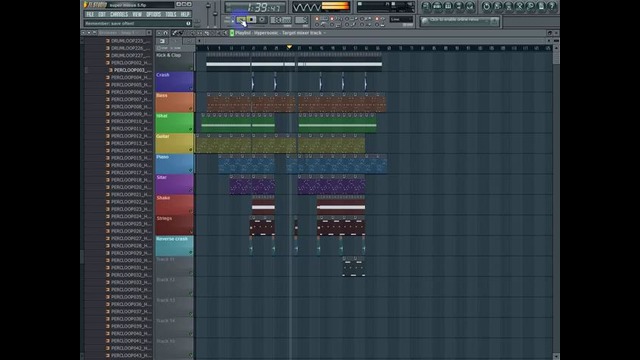The height and width of the screenshot is (360, 640).
Task: Open the global snap Line selector
Action: 401,19
